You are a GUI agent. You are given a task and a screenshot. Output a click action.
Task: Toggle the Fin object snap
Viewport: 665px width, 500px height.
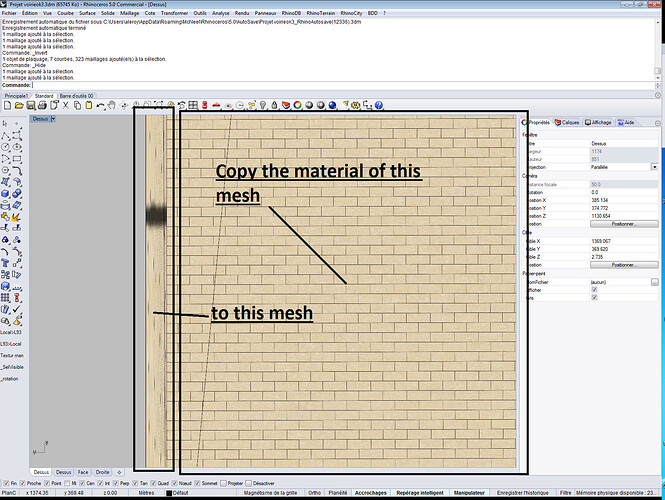click(x=6, y=483)
